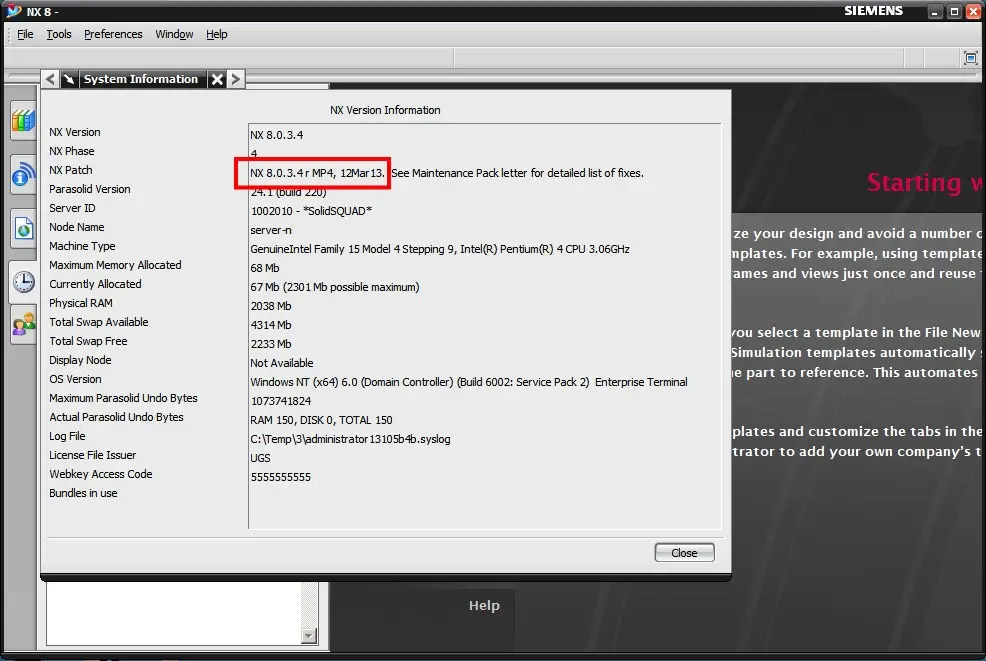Click the 'Not Available' display node value
Viewport: 986px width, 661px height.
pos(282,363)
